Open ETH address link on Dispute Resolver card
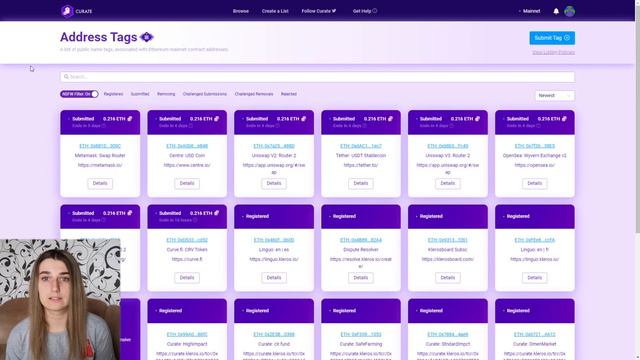Viewport: 640px width, 360px height. point(361,240)
